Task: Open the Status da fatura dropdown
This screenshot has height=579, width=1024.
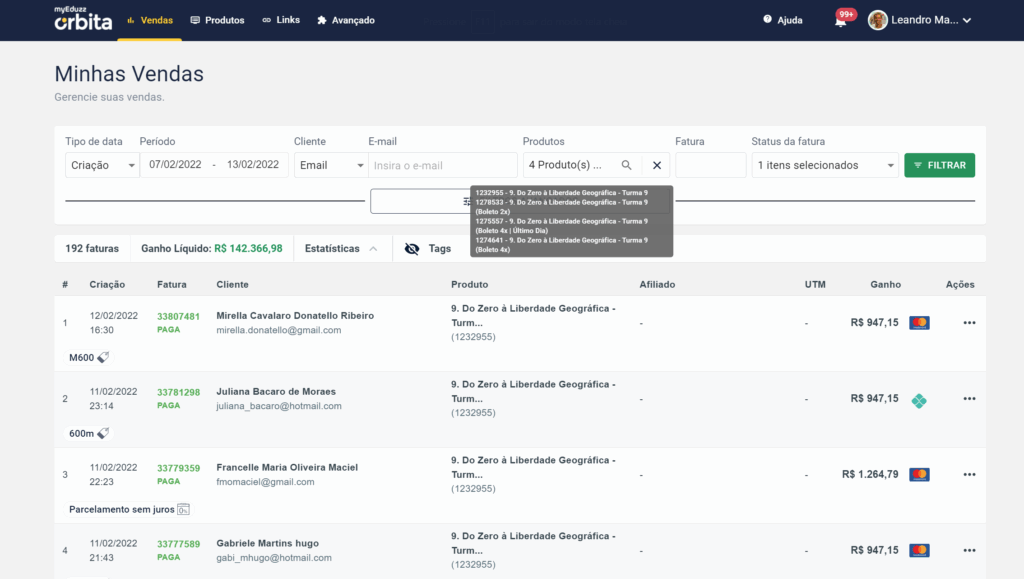Action: [x=825, y=165]
